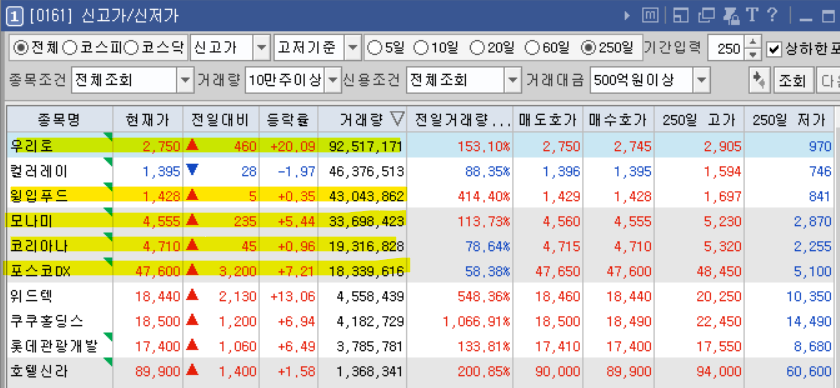Sort by the 전일대비 column header
Screen dimensions: 840x388
(220, 120)
